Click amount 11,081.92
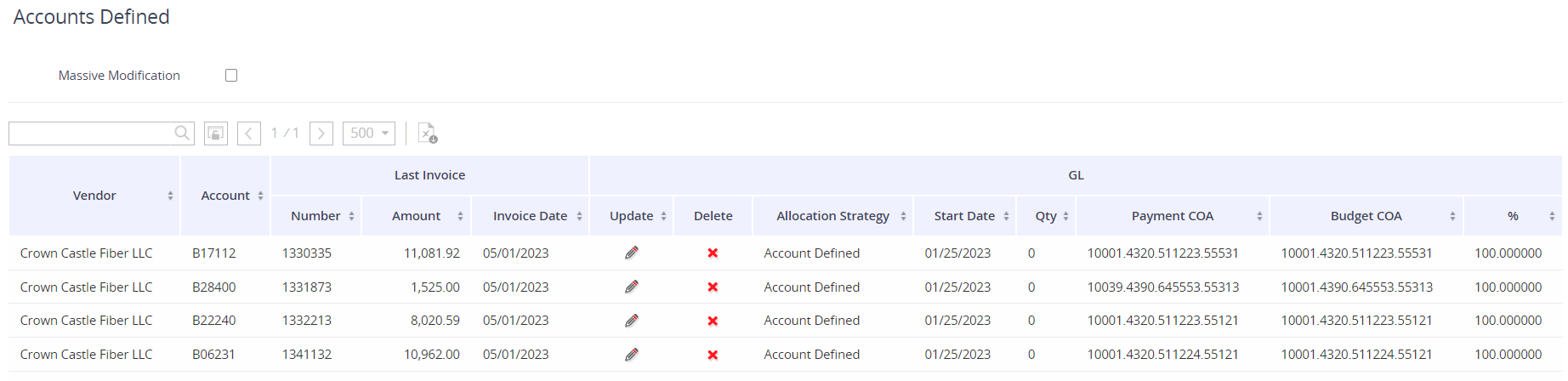This screenshot has height=381, width=1568. (432, 253)
